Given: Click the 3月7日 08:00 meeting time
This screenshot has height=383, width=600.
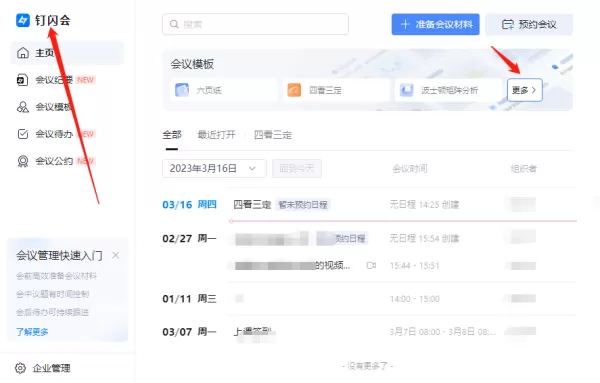Looking at the screenshot, I should pyautogui.click(x=442, y=332).
